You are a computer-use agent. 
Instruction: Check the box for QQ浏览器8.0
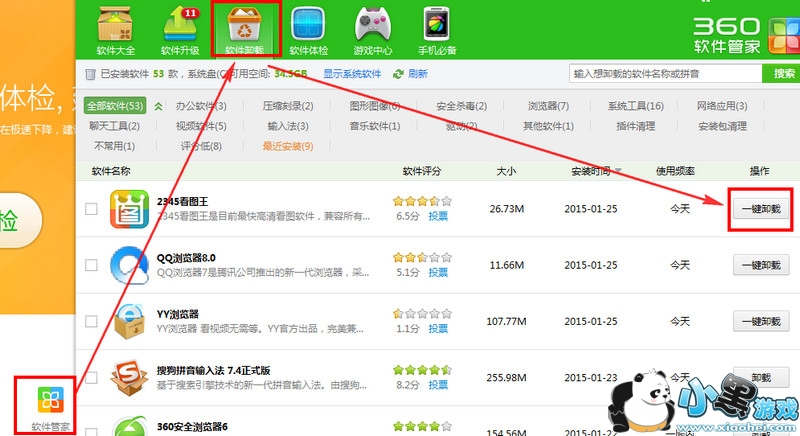coord(91,265)
